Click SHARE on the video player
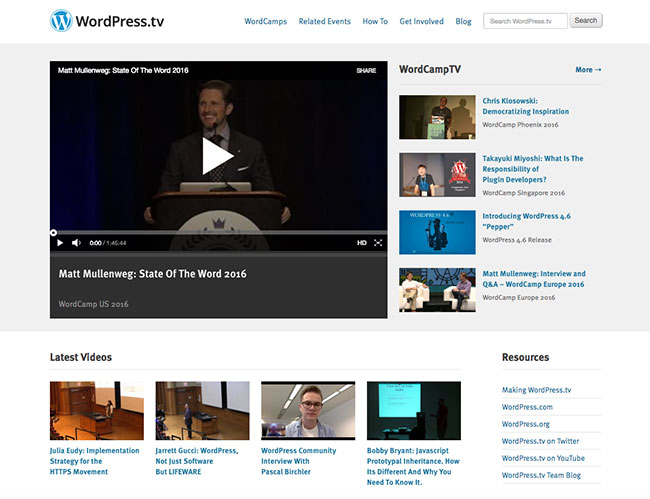 (366, 70)
